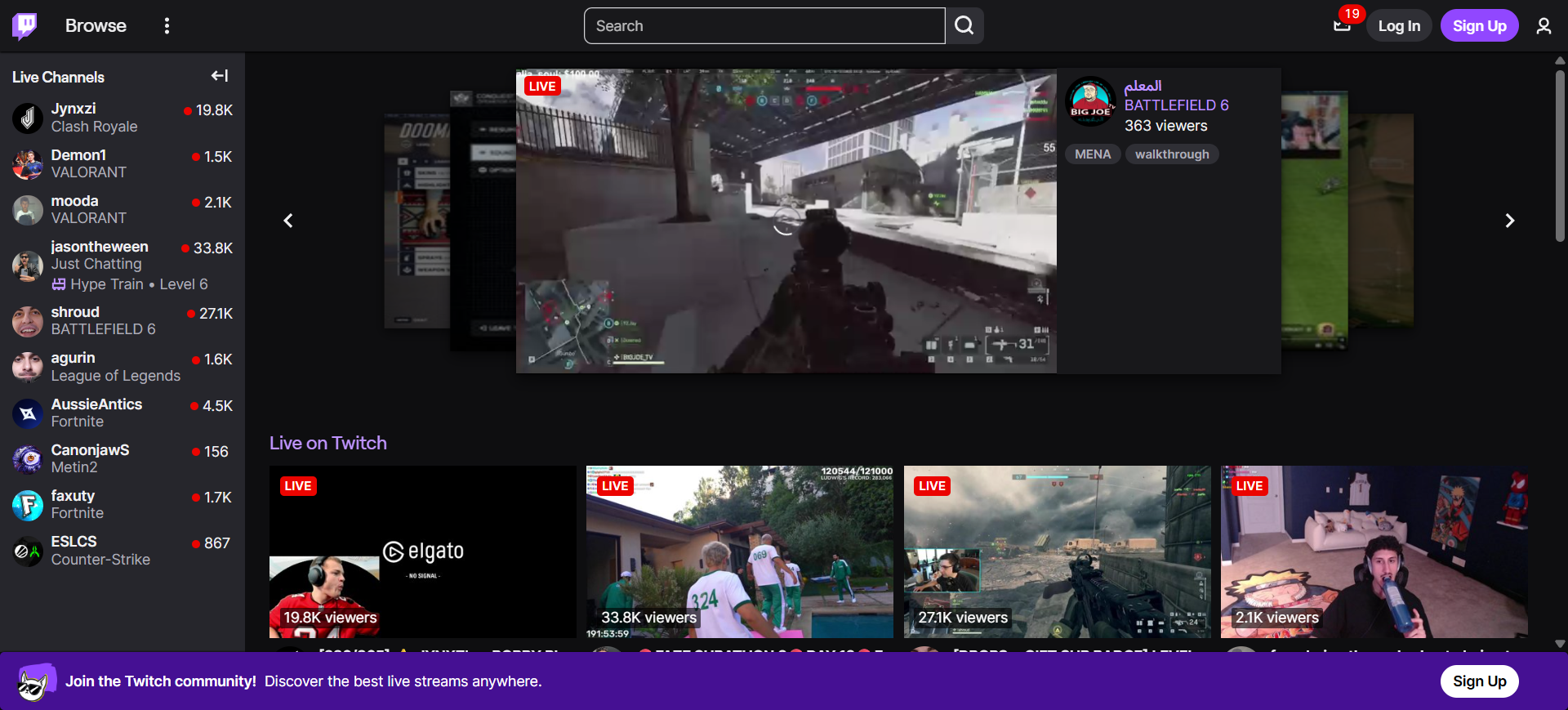1568x710 pixels.
Task: Click the page vertical scrollbar thumb
Action: tap(1560, 155)
